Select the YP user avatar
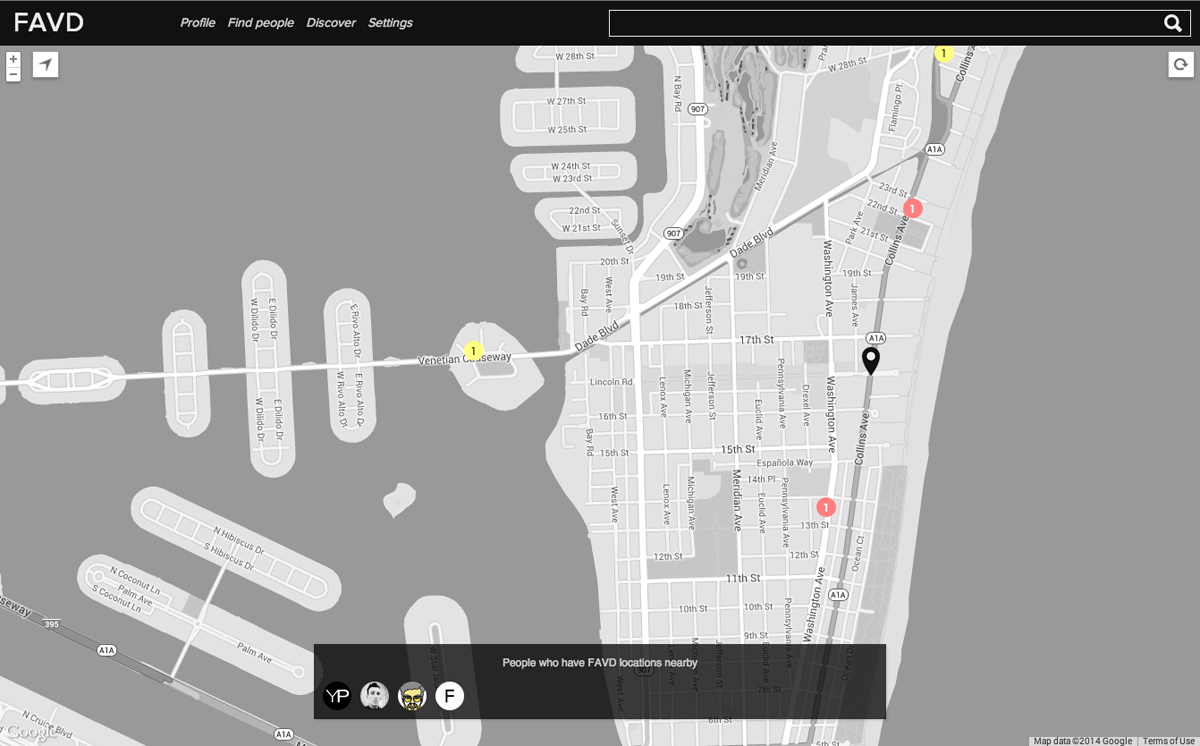The height and width of the screenshot is (746, 1200). click(338, 696)
